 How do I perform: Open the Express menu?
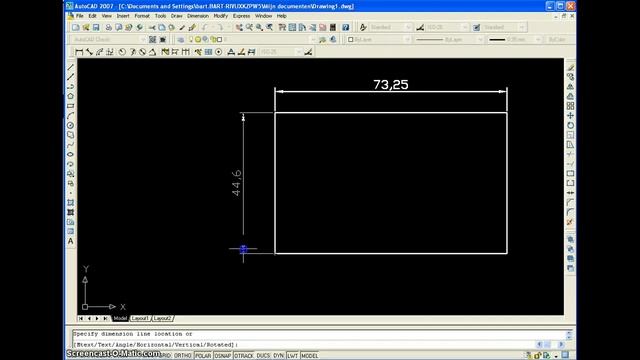point(241,16)
